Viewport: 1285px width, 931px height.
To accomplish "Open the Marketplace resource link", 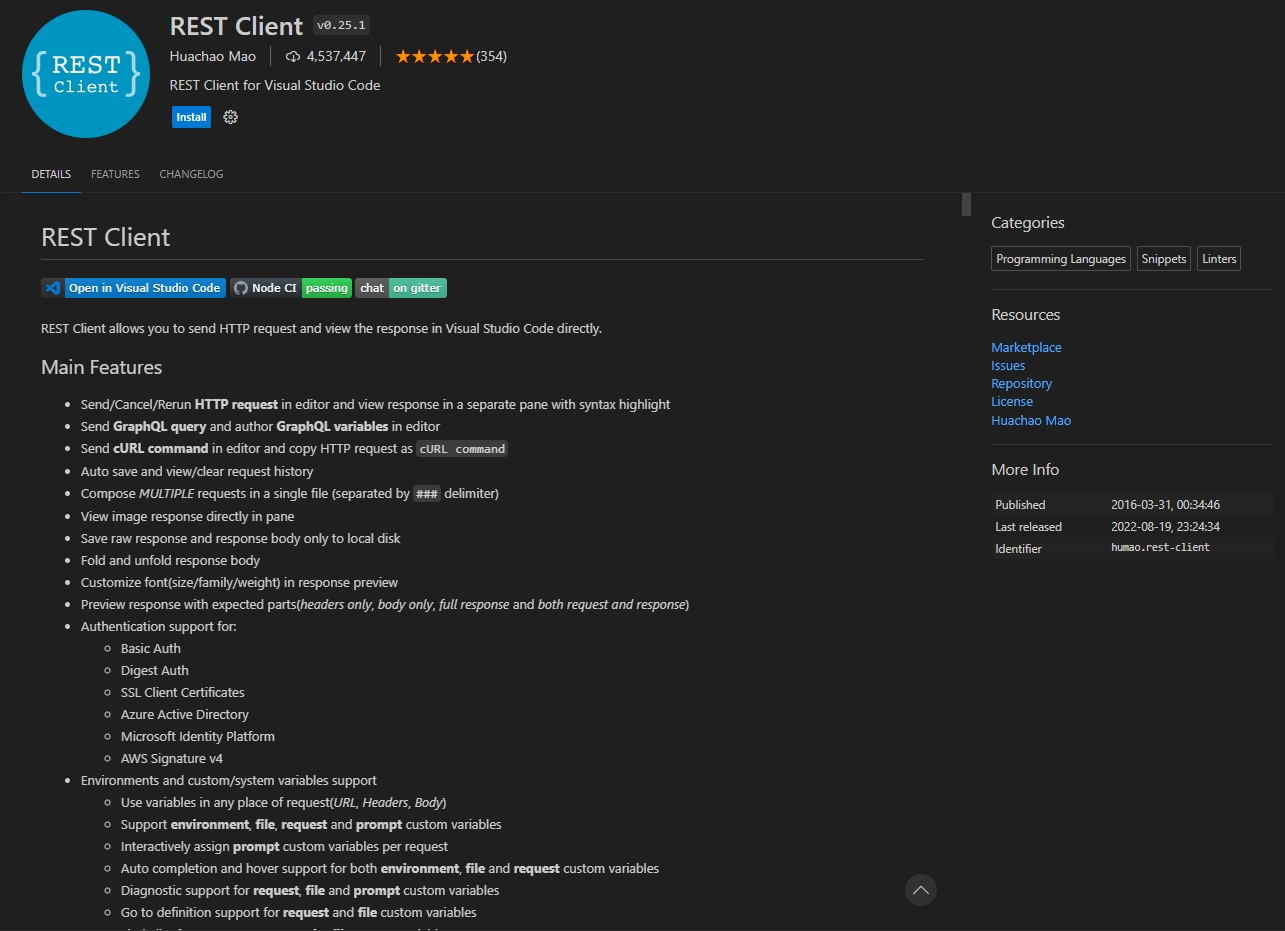I will point(1026,348).
